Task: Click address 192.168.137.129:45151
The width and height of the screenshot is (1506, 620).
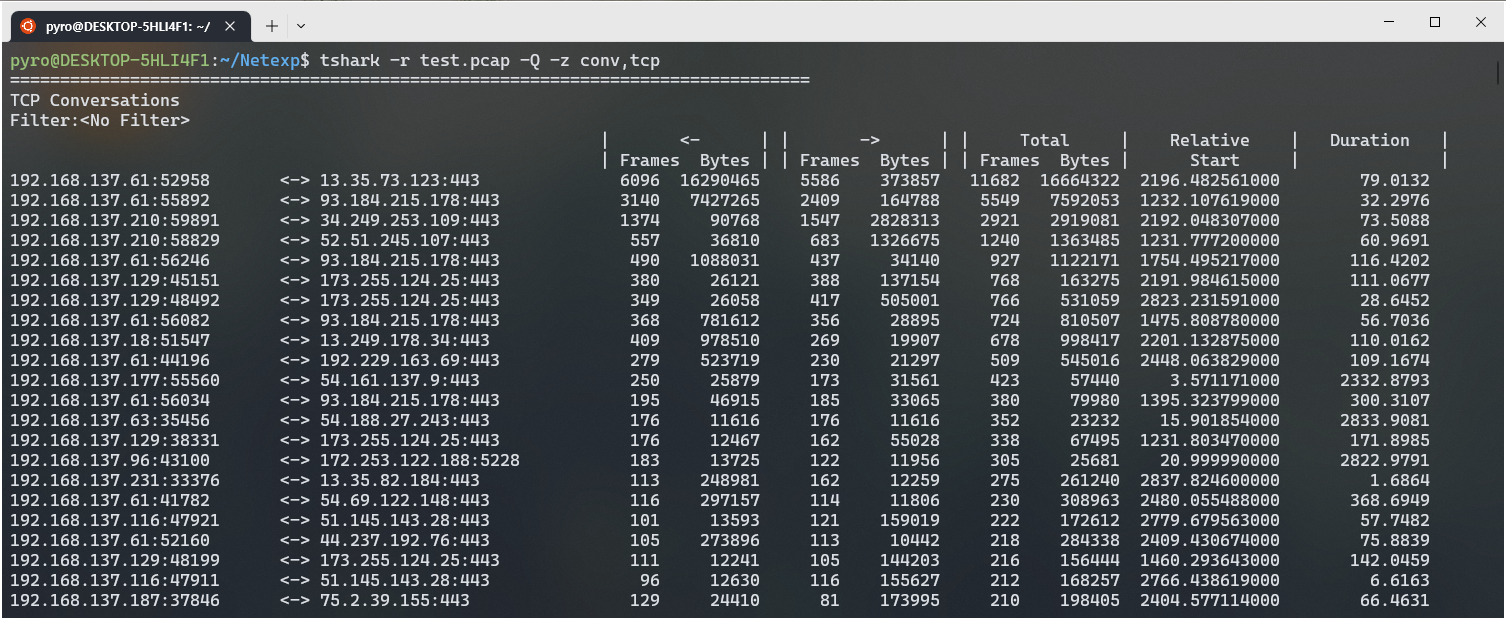Action: tap(115, 280)
